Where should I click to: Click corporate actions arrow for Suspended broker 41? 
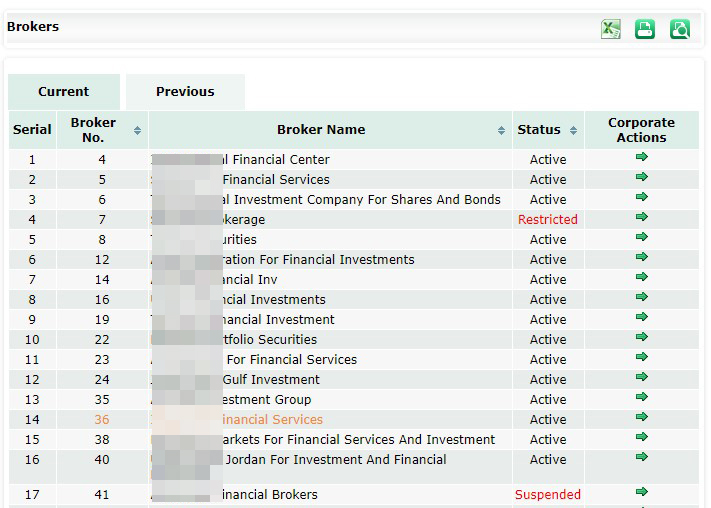pos(641,492)
